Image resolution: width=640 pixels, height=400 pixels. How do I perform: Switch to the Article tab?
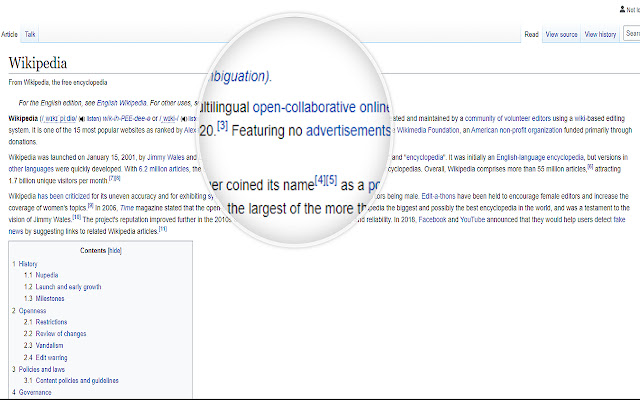pos(9,34)
